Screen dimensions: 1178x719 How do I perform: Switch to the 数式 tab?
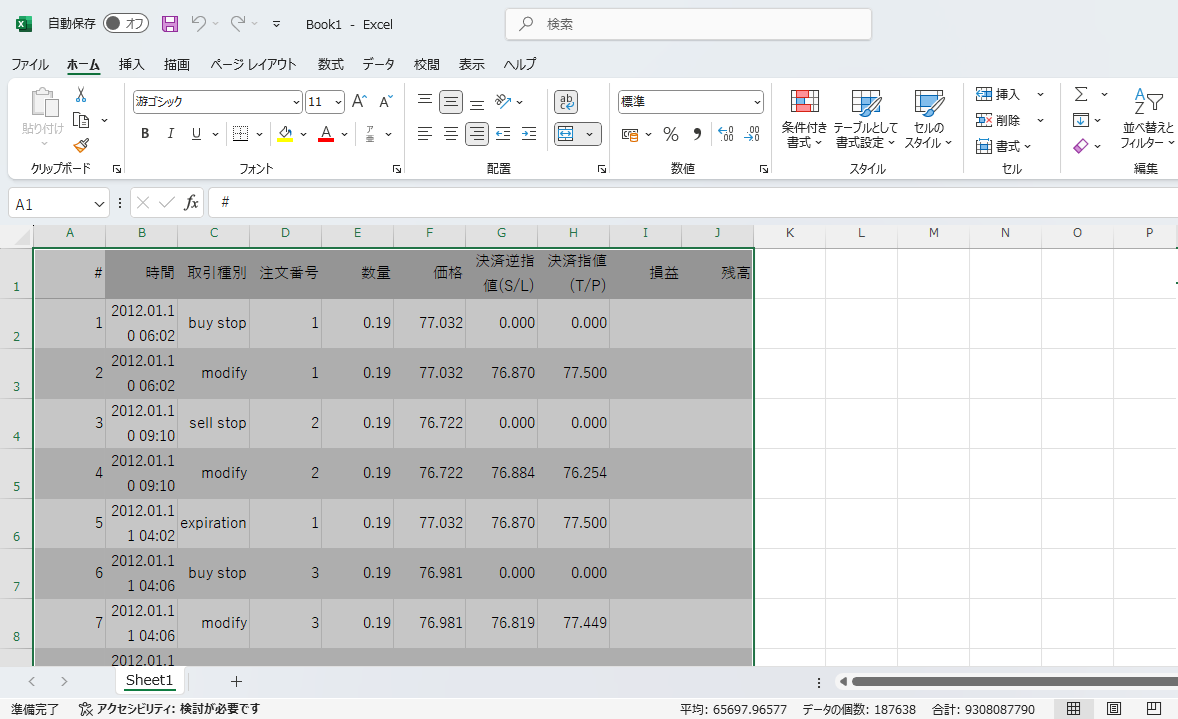tap(331, 65)
